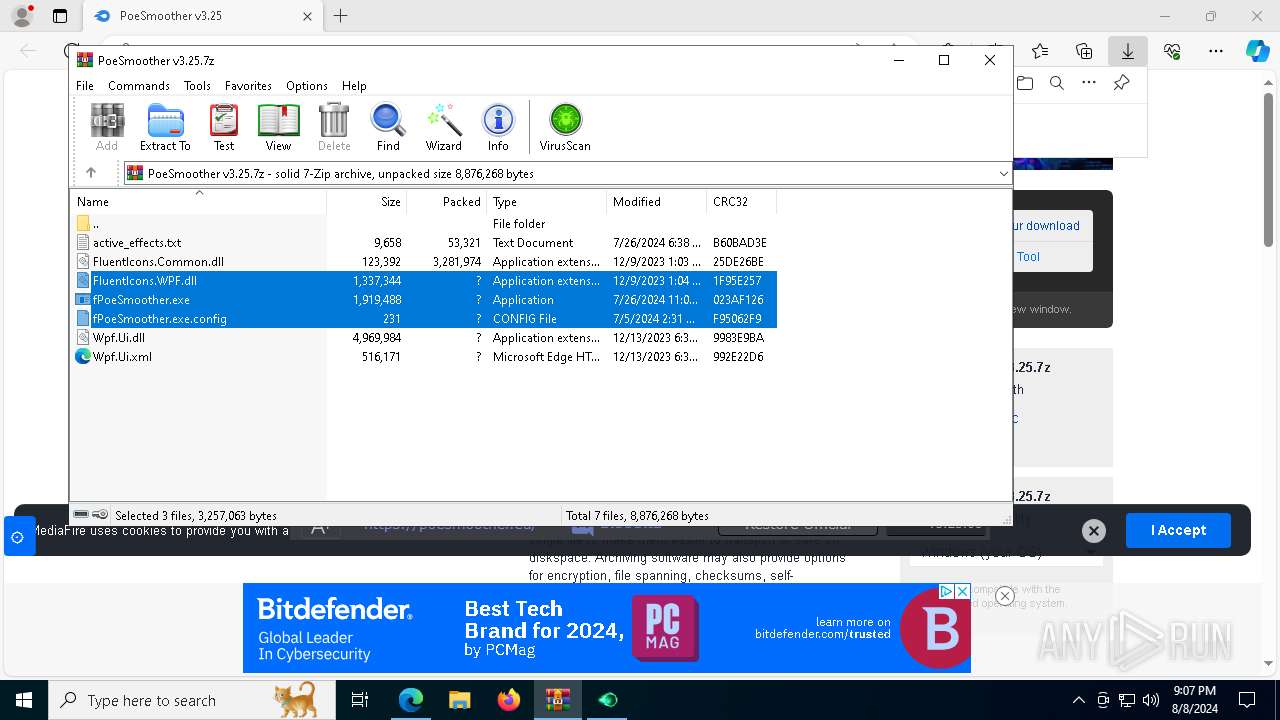1280x720 pixels.
Task: Open more options in downloads panel
Action: (x=1089, y=83)
